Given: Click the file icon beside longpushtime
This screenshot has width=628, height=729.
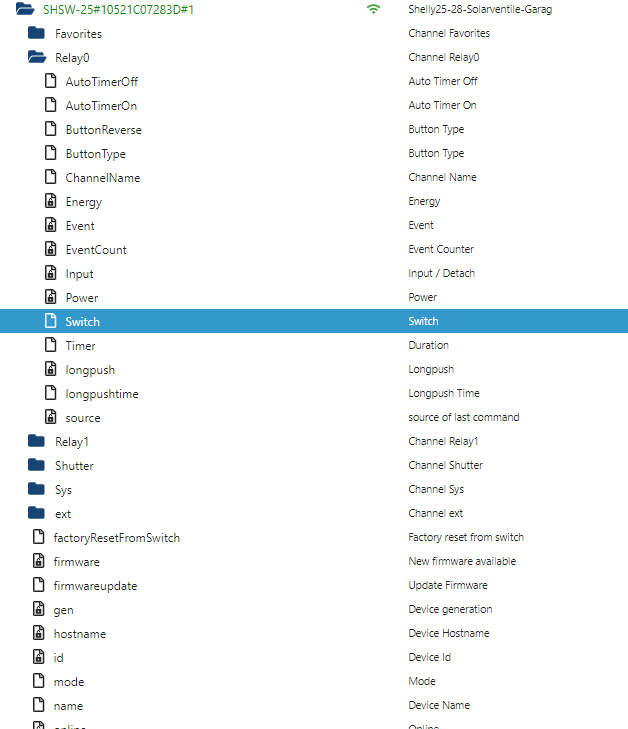Looking at the screenshot, I should 51,393.
